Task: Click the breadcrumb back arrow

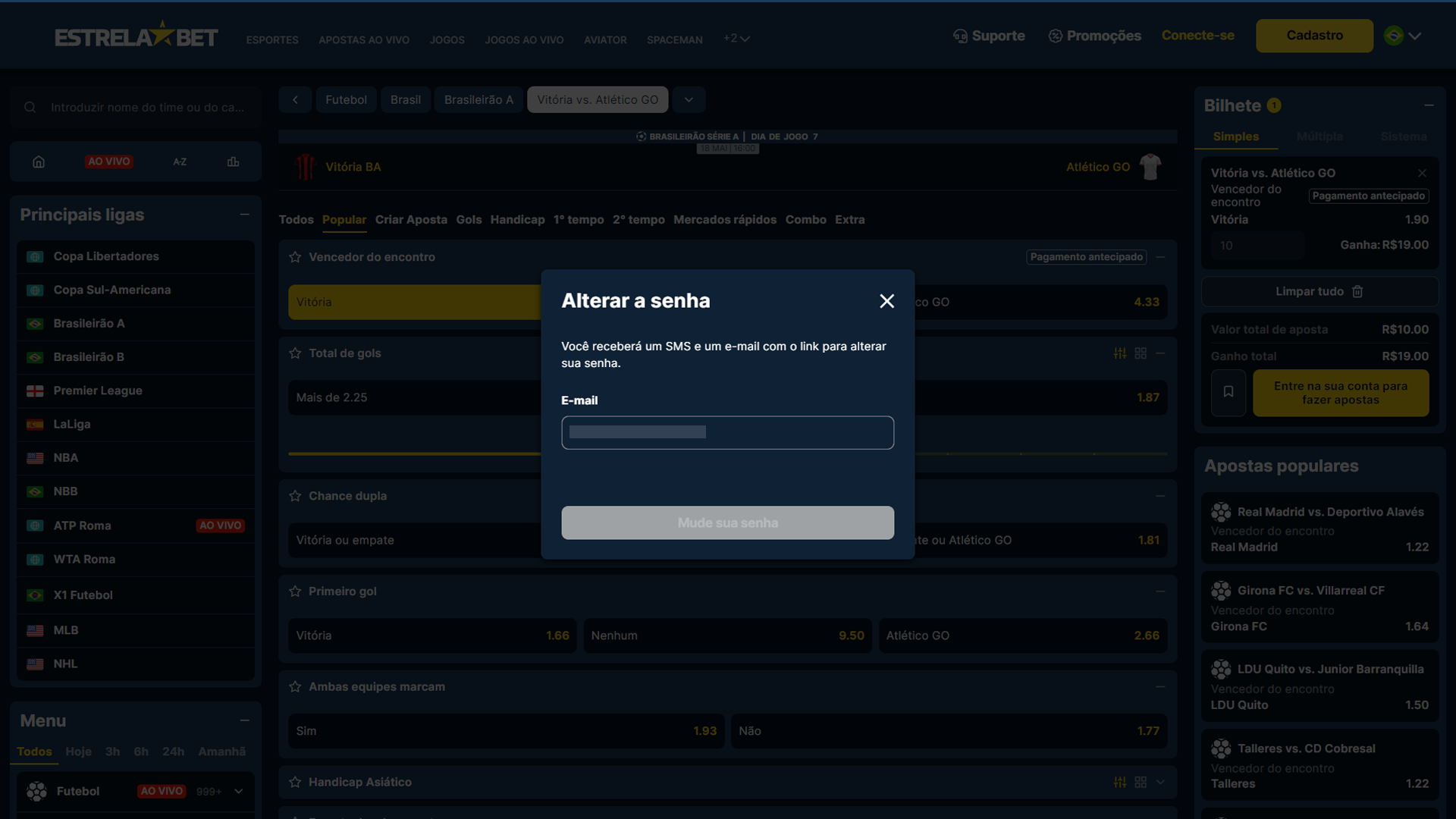Action: pos(295,99)
